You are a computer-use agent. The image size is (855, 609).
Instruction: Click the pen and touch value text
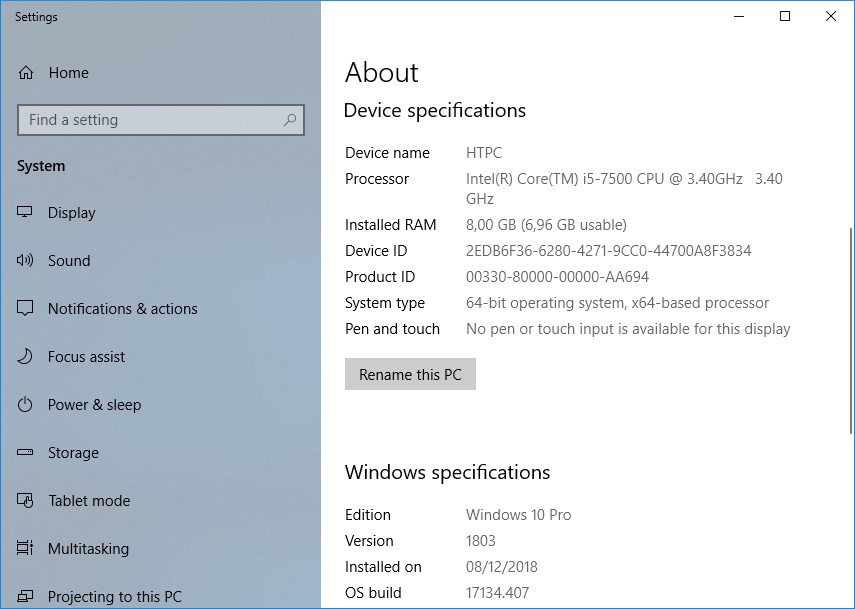coord(628,329)
